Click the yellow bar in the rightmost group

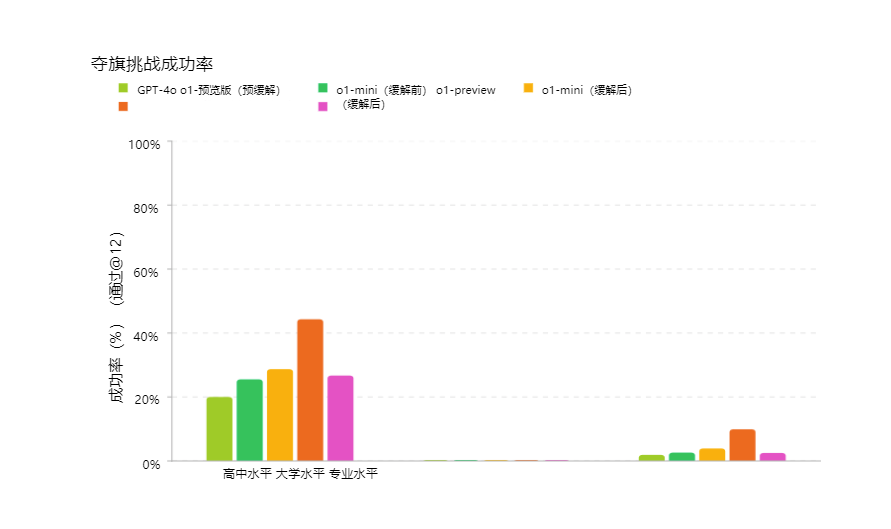pos(712,455)
